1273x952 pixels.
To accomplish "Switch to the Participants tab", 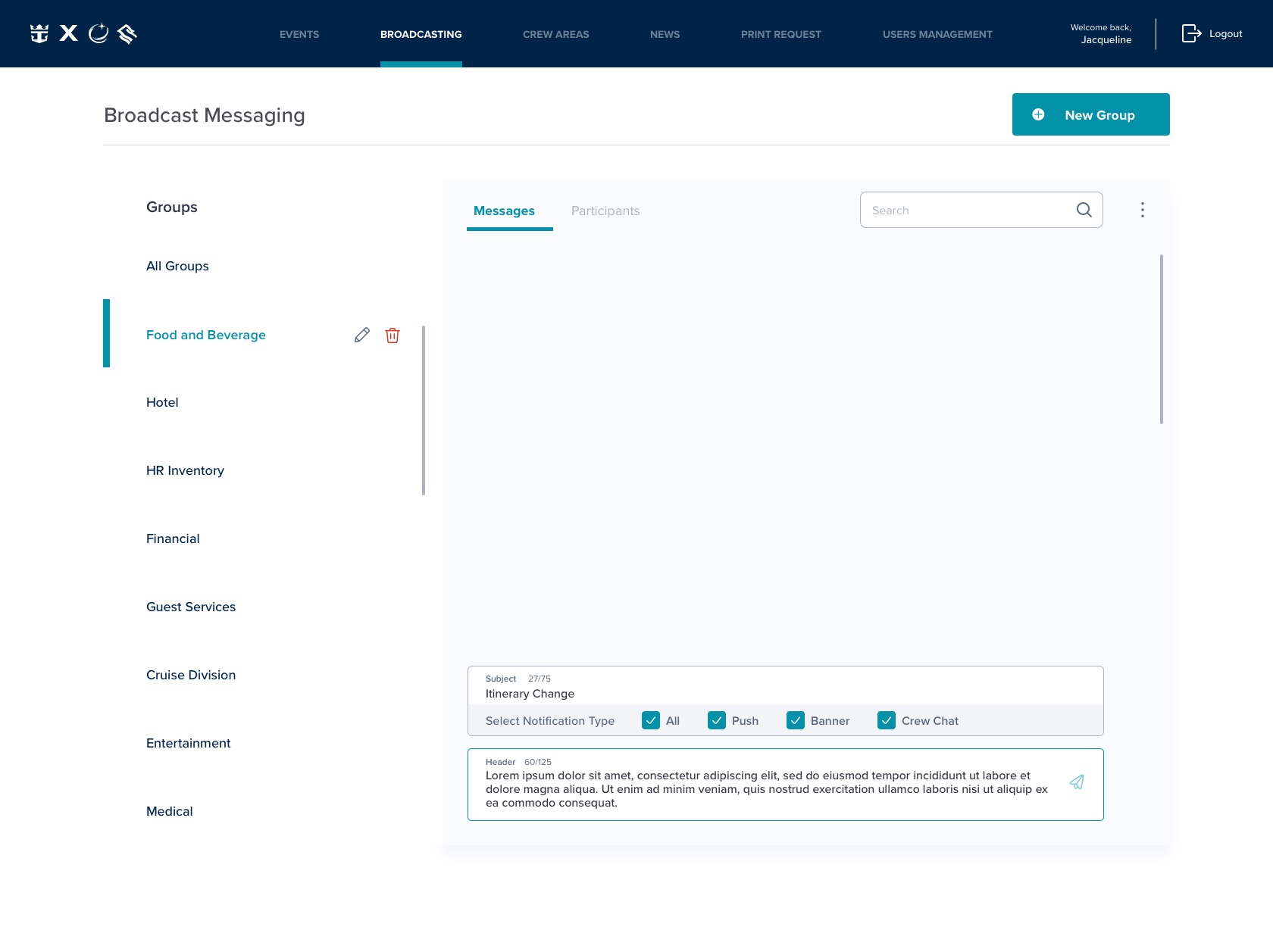I will 605,211.
